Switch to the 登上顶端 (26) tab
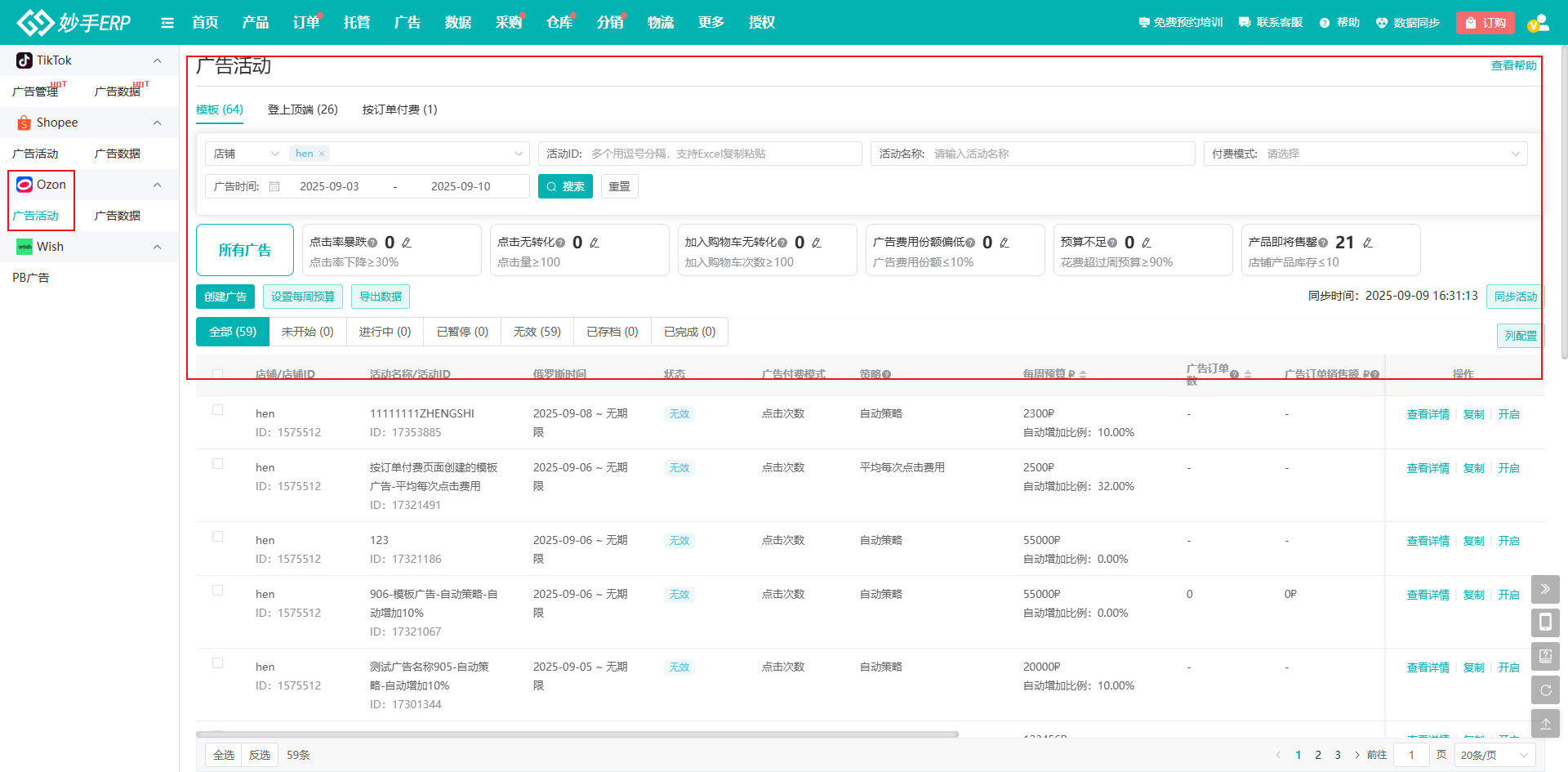1568x772 pixels. pos(302,109)
